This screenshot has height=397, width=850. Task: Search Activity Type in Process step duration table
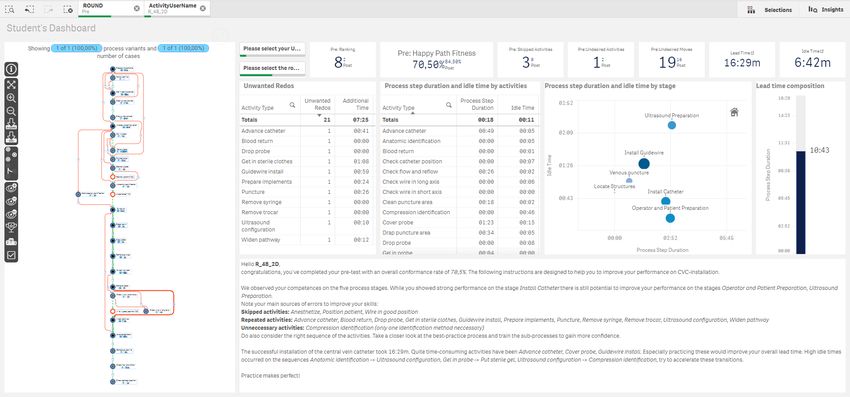[x=449, y=105]
